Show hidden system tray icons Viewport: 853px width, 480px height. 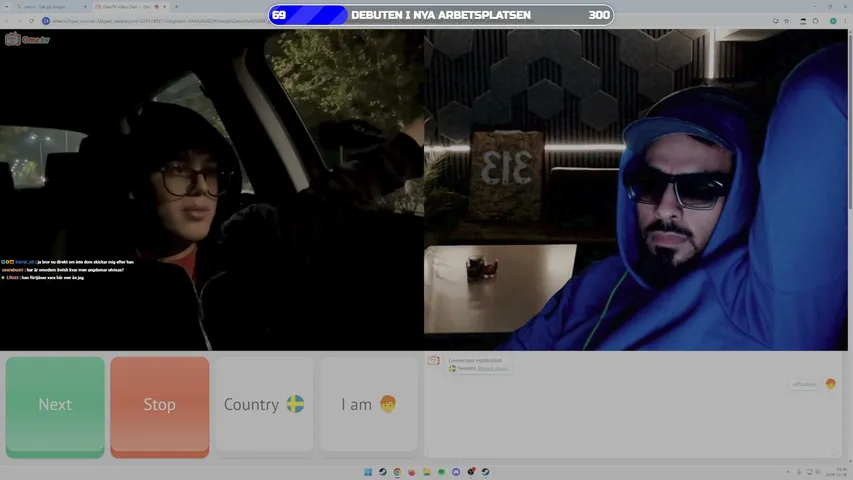click(x=788, y=472)
